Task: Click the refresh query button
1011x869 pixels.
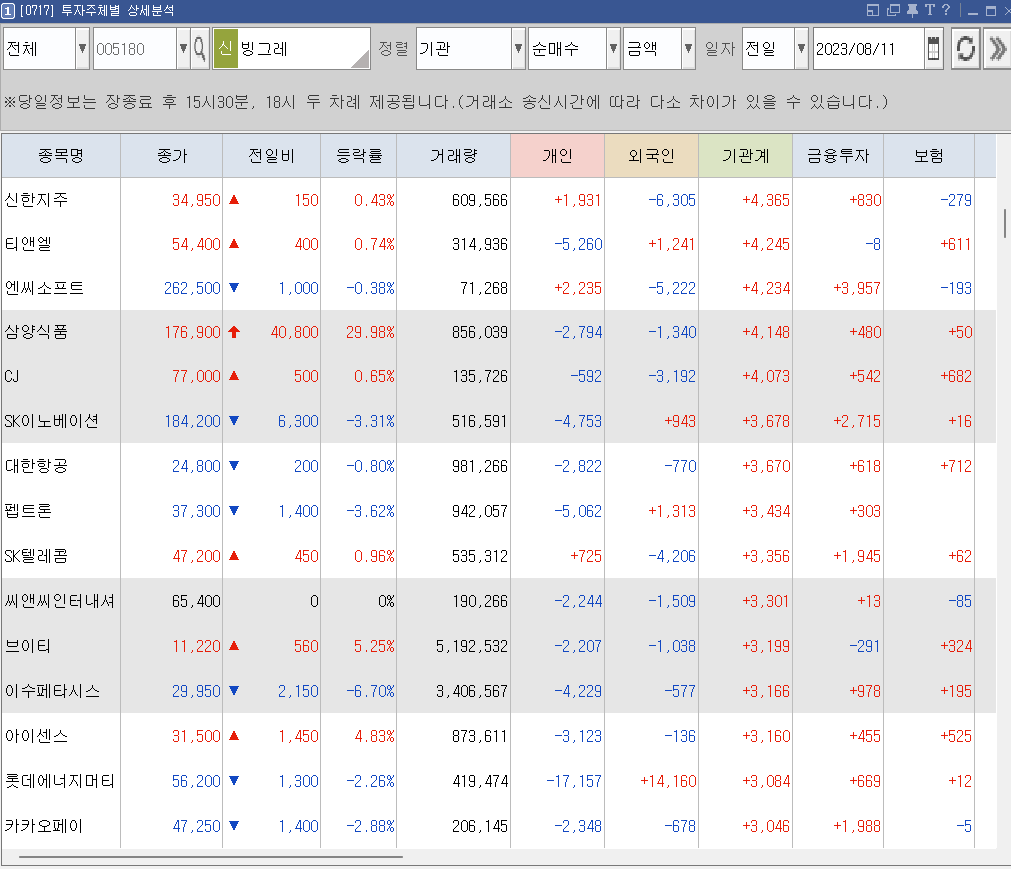Action: pyautogui.click(x=965, y=49)
